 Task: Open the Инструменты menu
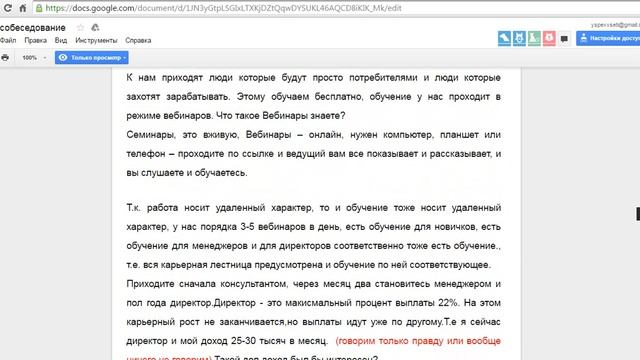[96, 40]
